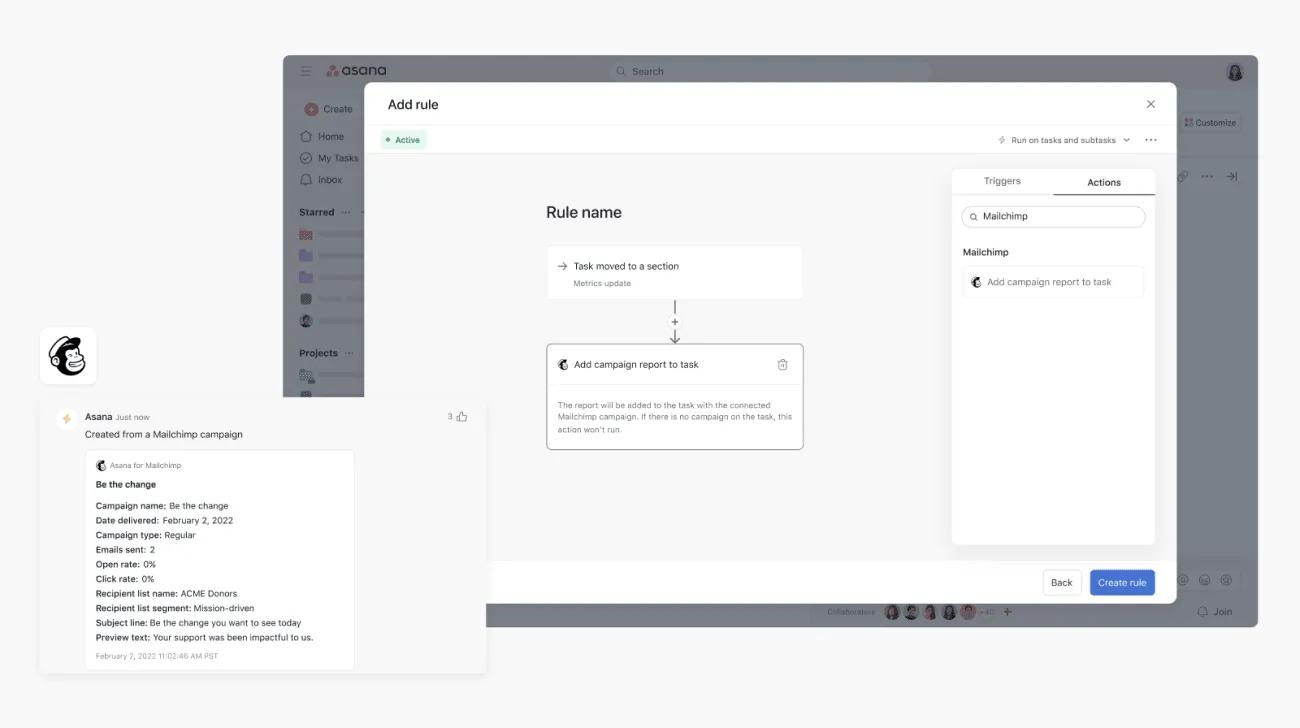Screen dimensions: 1300x728
Task: Expand the Starred section options
Action: click(344, 212)
